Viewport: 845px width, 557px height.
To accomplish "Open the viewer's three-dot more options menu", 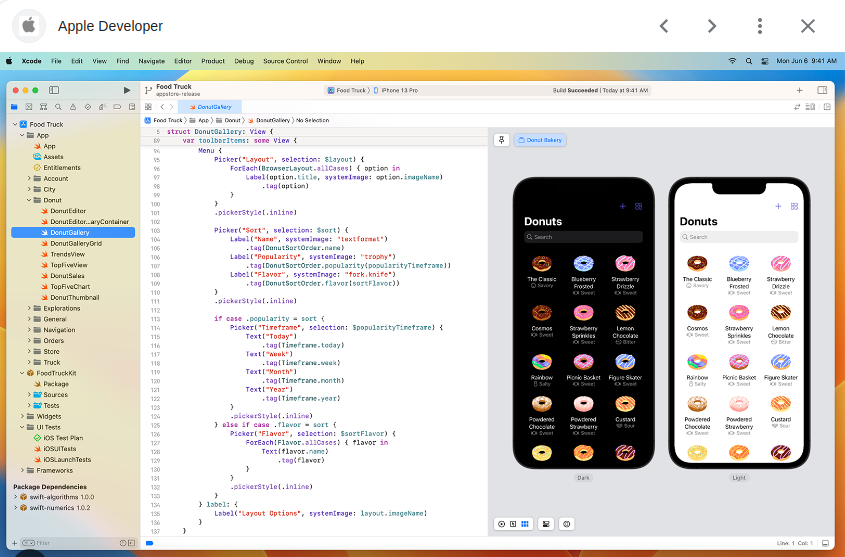I will click(x=760, y=26).
